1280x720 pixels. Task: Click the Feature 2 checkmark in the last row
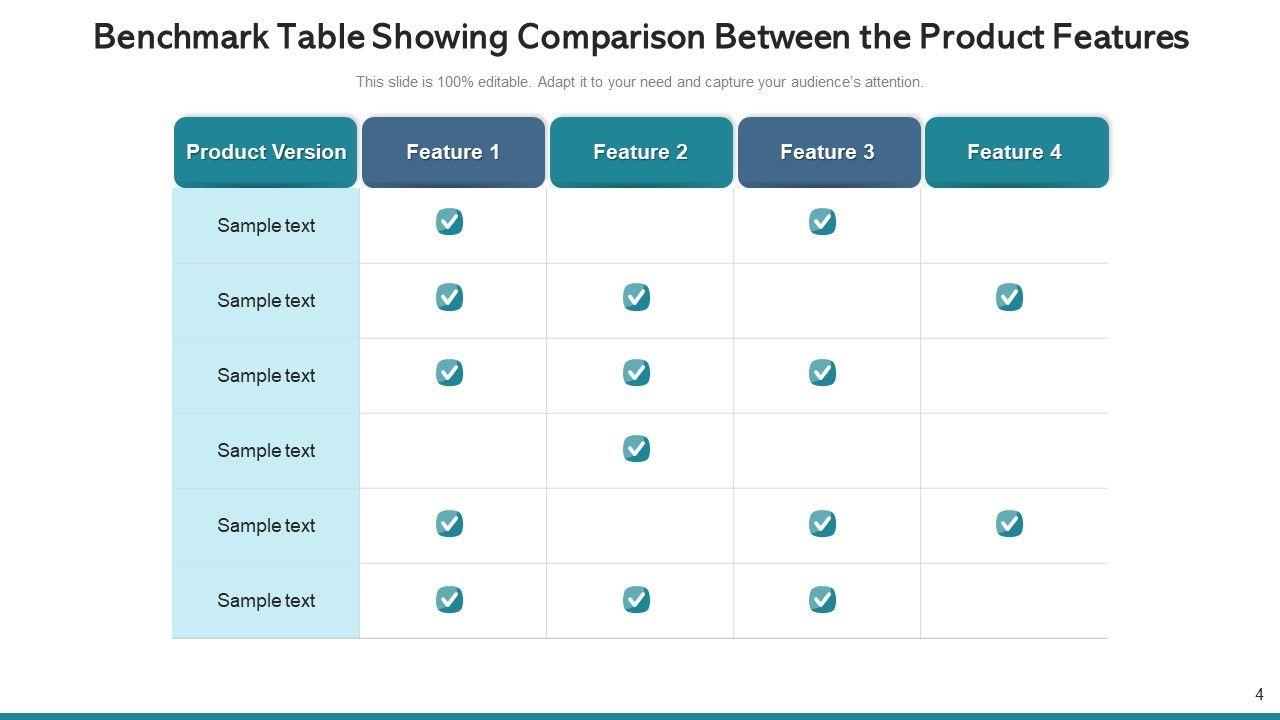coord(636,600)
